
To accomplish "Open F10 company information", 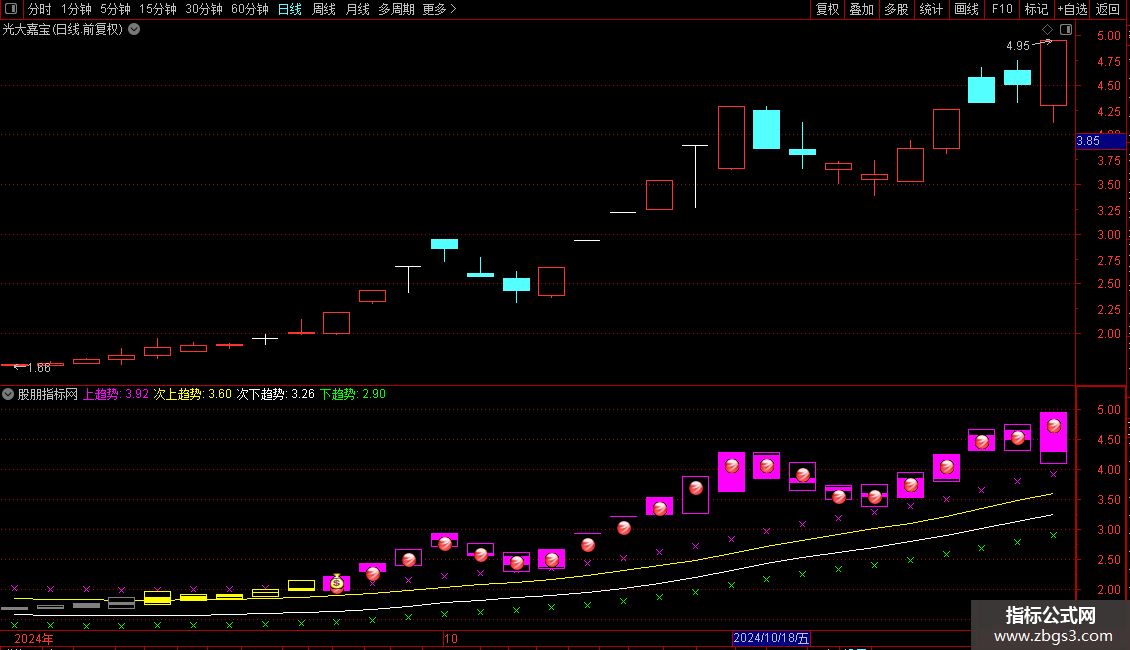I will (x=1002, y=9).
